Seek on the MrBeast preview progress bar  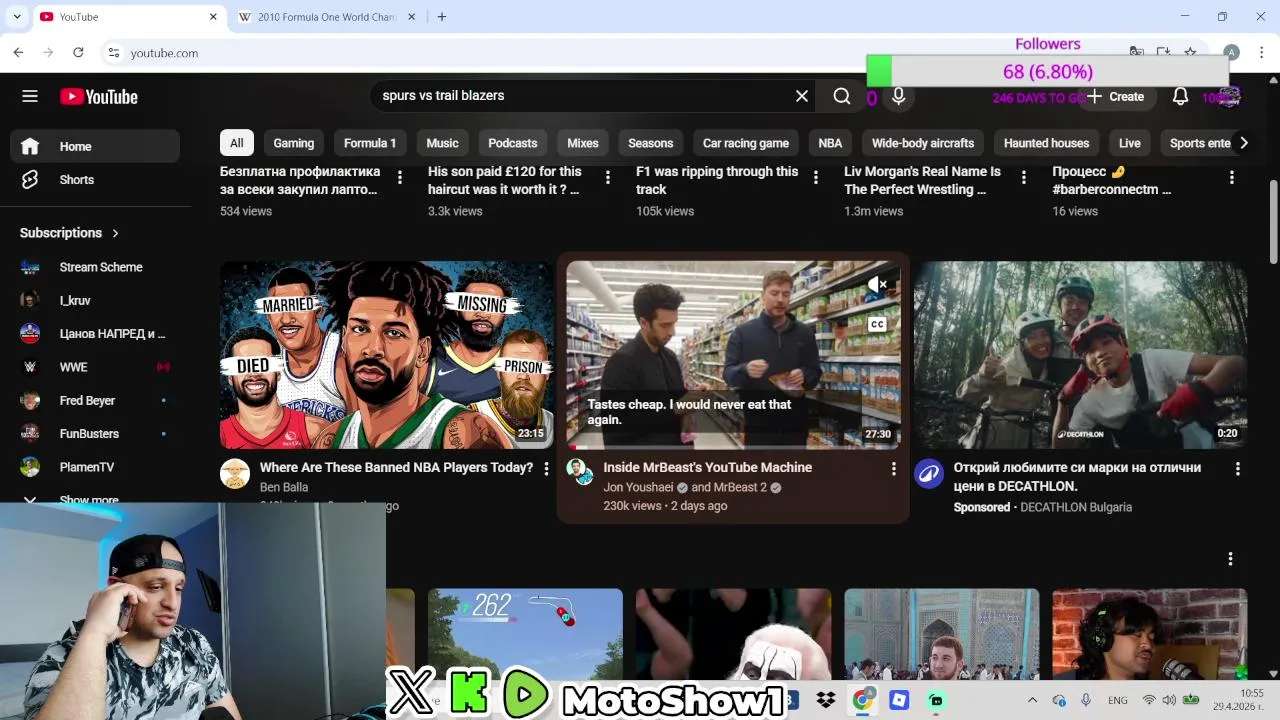coord(733,447)
